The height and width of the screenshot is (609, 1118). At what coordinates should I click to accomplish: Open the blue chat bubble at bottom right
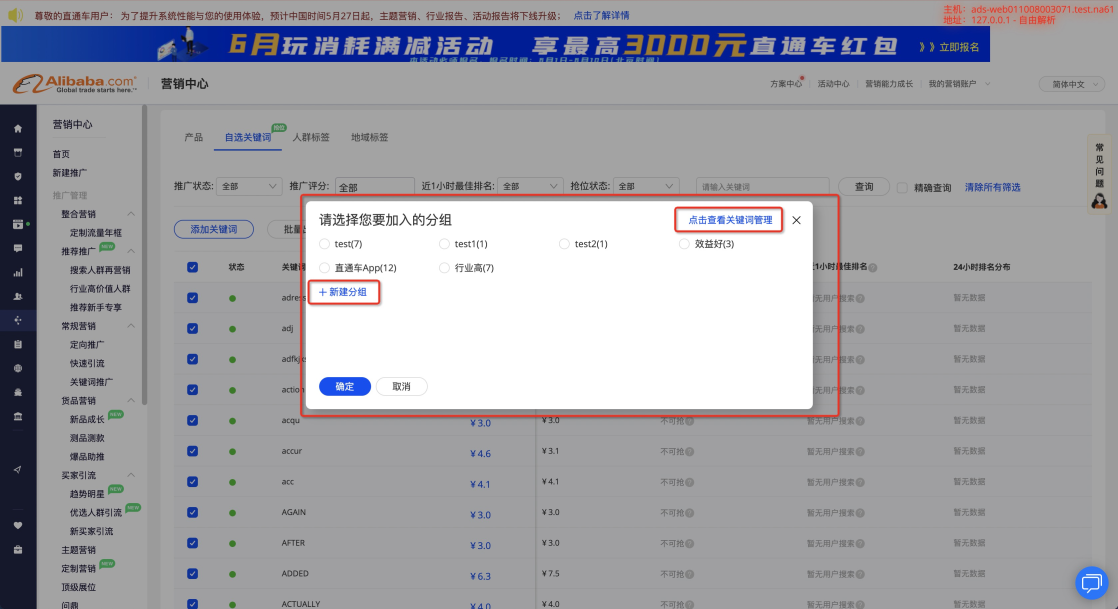point(1090,582)
